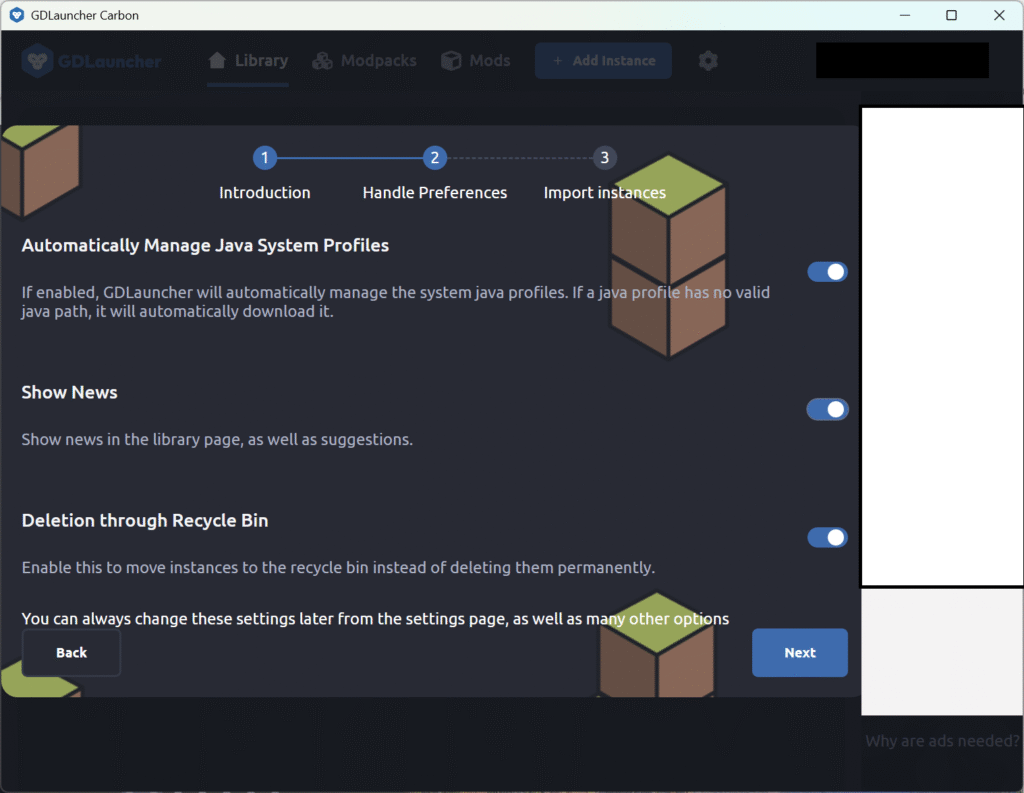Click the Modpacks stacked cubes icon
This screenshot has height=793, width=1024.
point(322,61)
